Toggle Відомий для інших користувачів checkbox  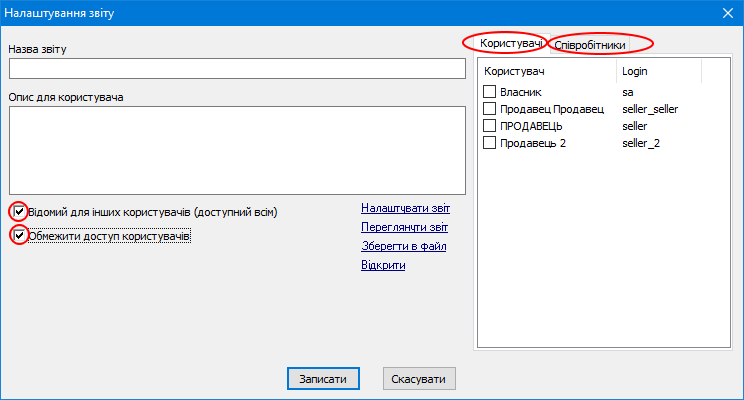click(x=18, y=211)
